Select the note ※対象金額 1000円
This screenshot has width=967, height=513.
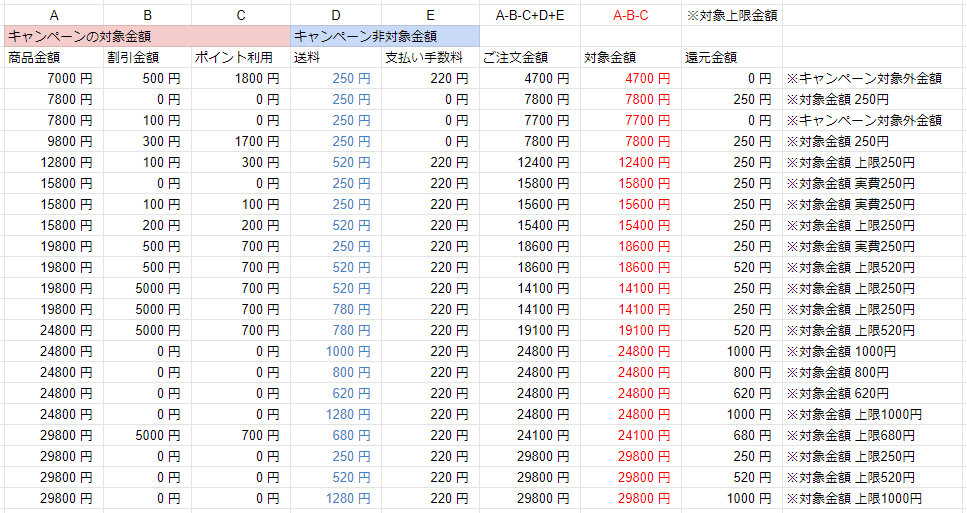point(841,351)
